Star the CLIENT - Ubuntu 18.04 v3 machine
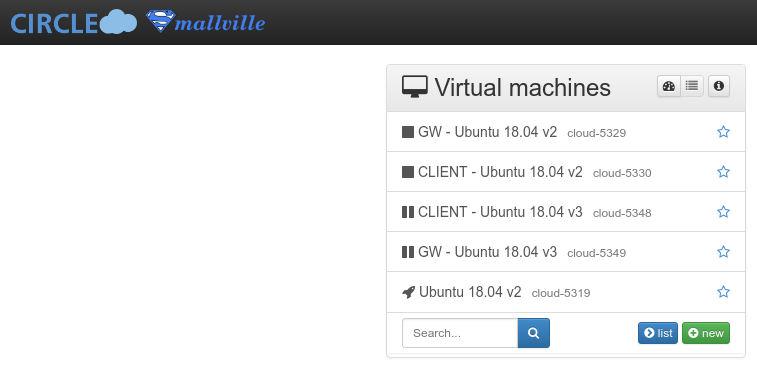The height and width of the screenshot is (369, 757). [x=723, y=212]
